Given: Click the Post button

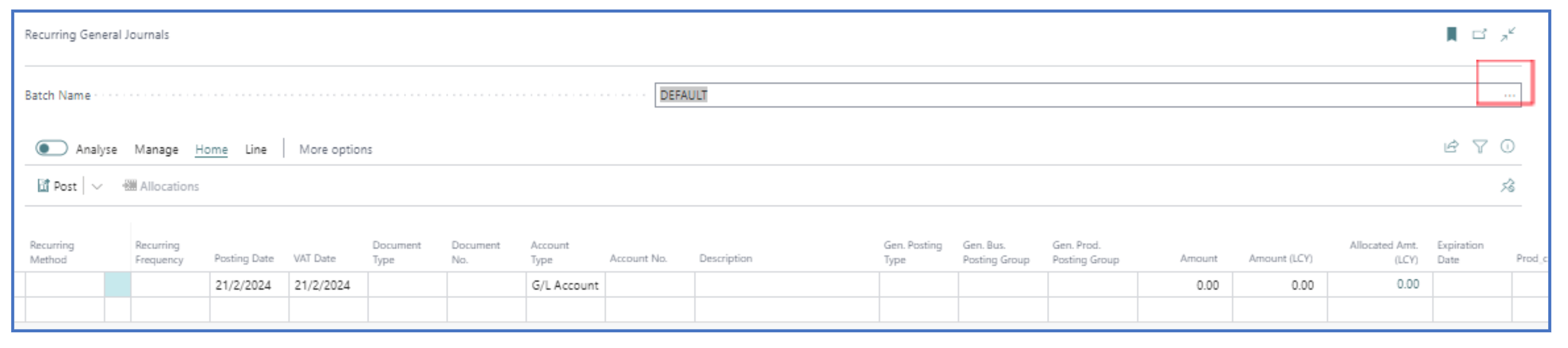Looking at the screenshot, I should (x=58, y=186).
